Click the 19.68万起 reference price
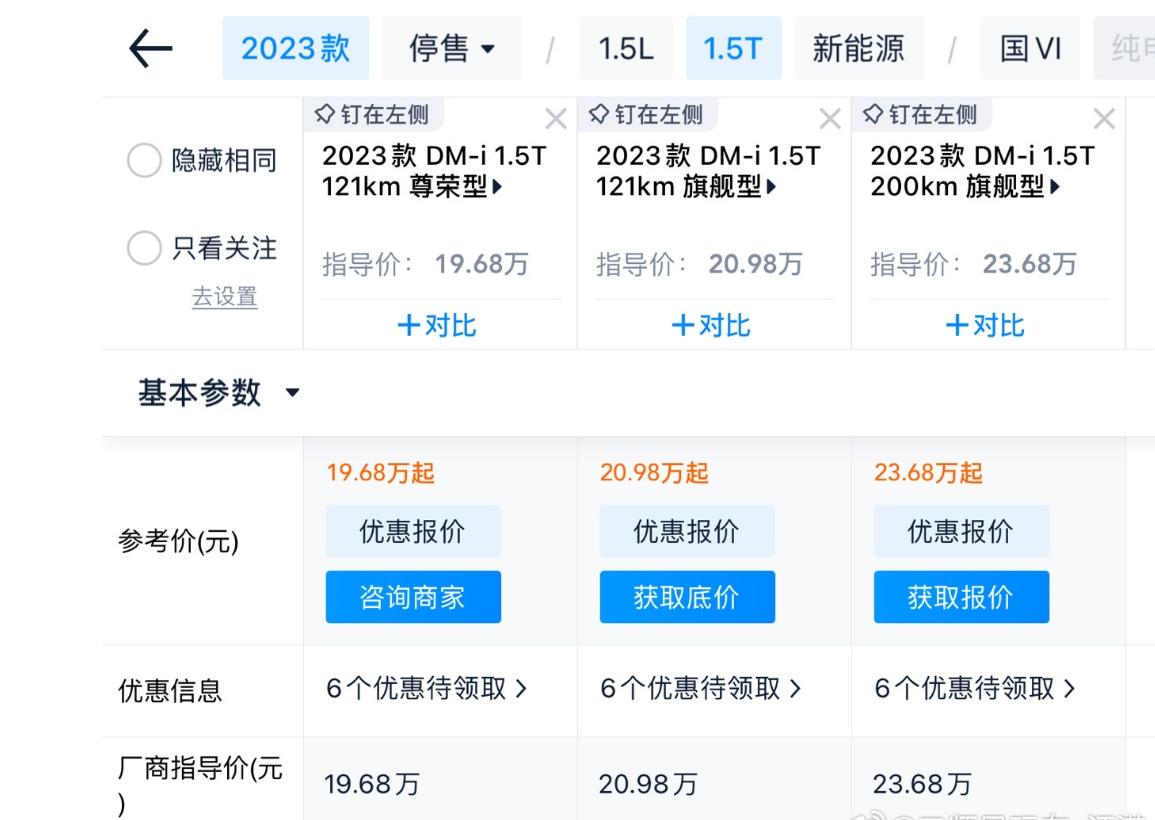The height and width of the screenshot is (820, 1155). click(x=381, y=472)
